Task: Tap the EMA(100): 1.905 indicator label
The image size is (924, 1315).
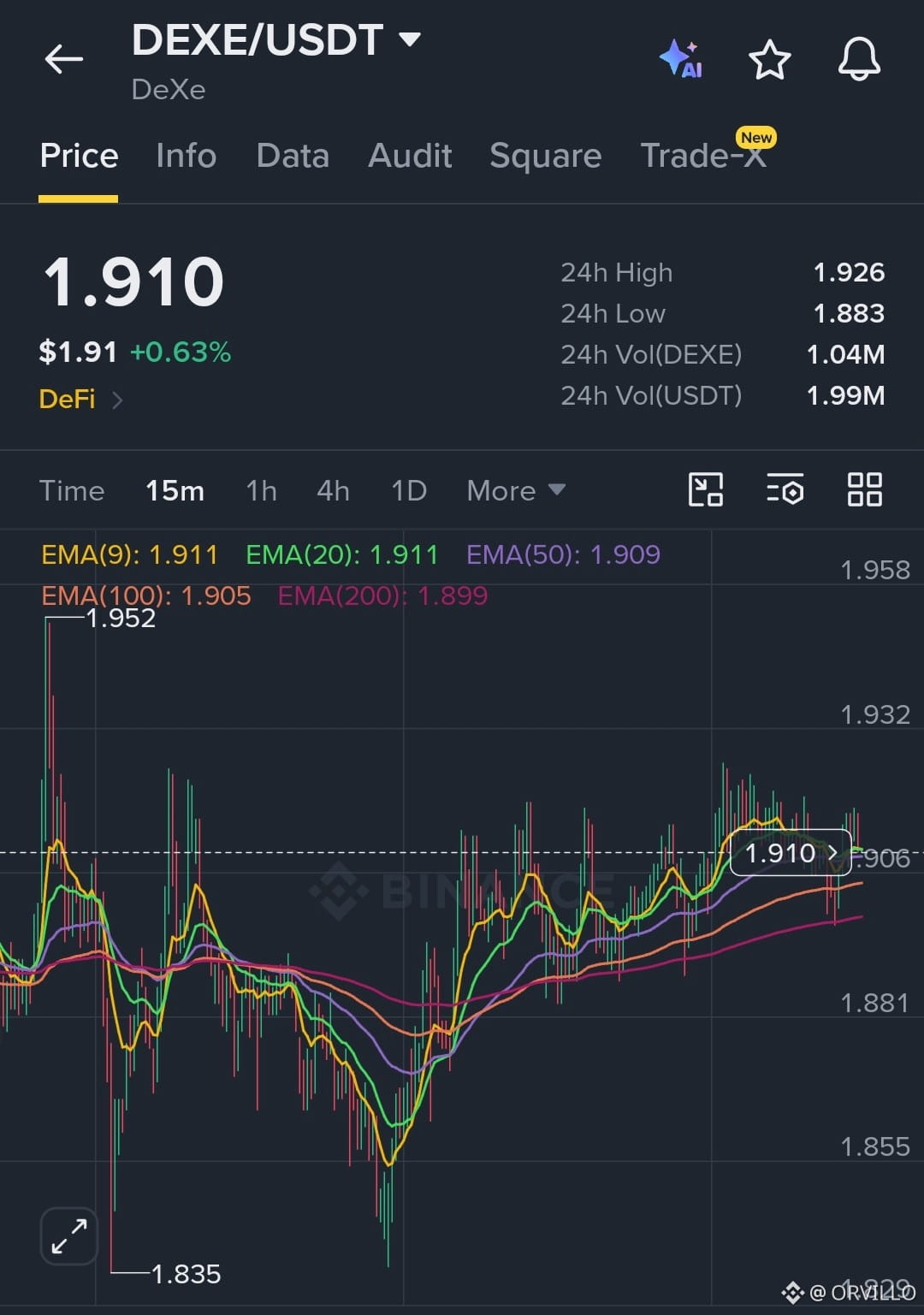Action: pos(146,595)
